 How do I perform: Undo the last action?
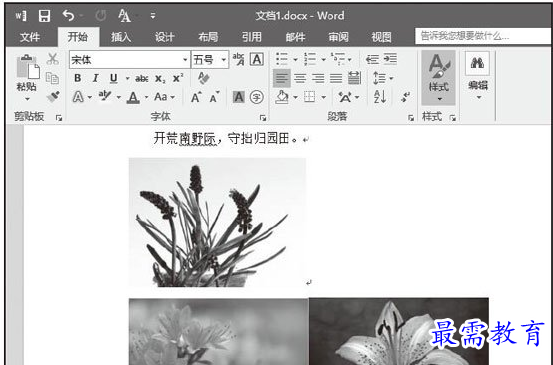pos(68,16)
